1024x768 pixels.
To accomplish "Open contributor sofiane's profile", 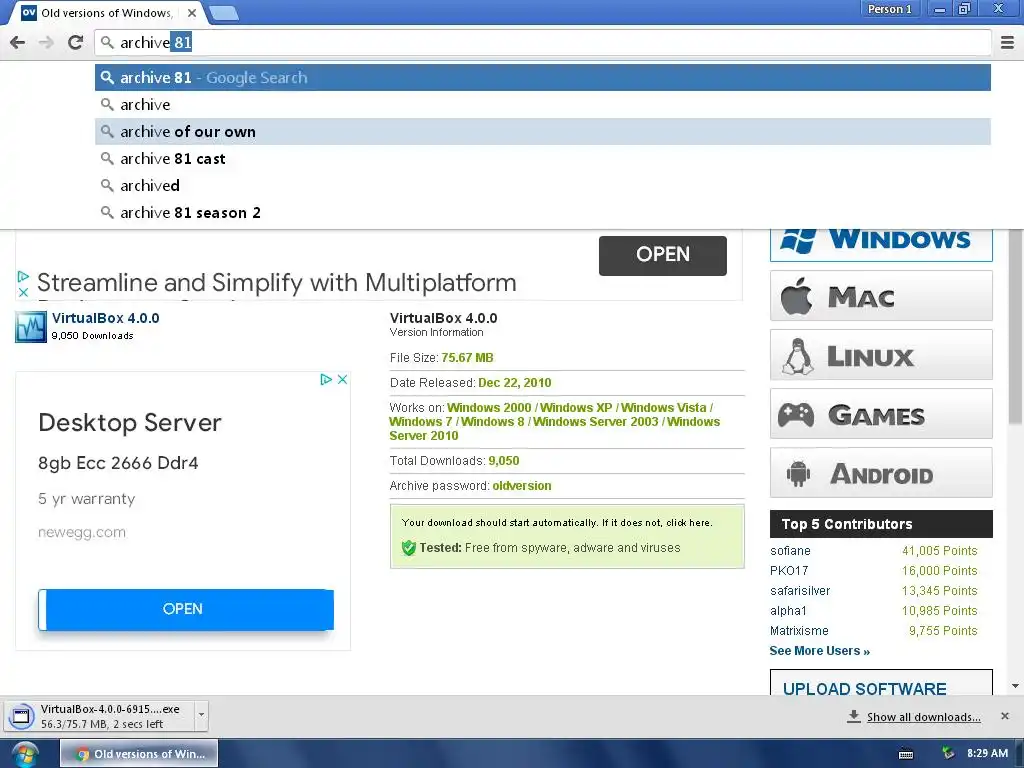I will pyautogui.click(x=790, y=551).
